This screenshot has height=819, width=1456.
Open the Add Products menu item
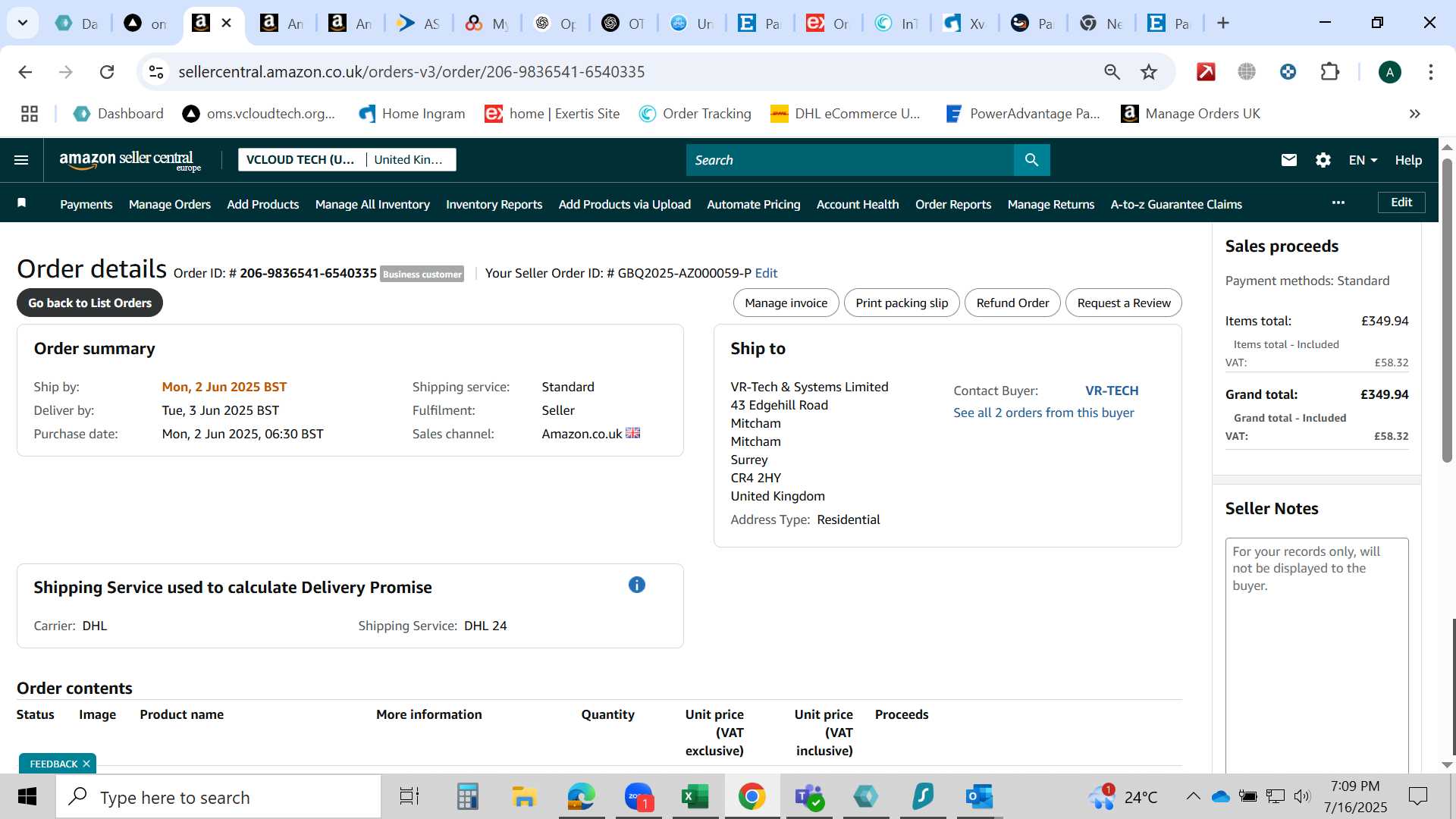(262, 204)
